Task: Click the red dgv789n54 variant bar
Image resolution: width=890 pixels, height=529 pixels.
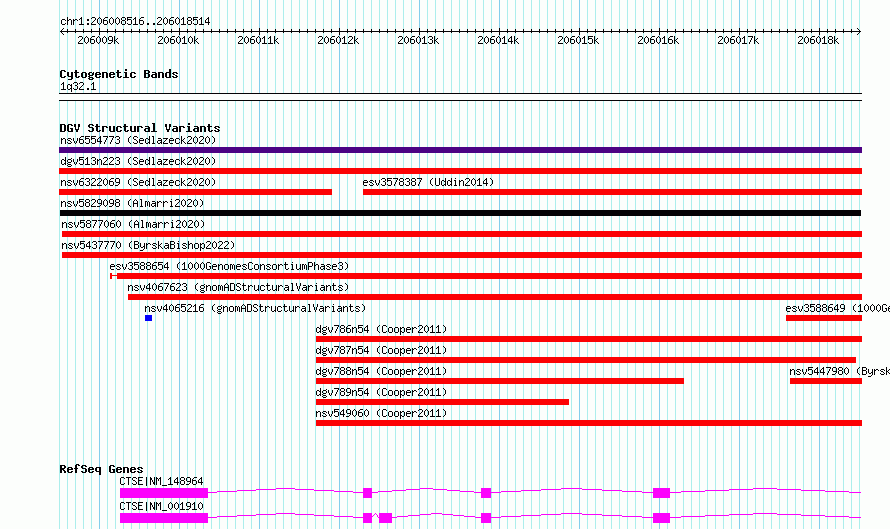Action: click(442, 402)
